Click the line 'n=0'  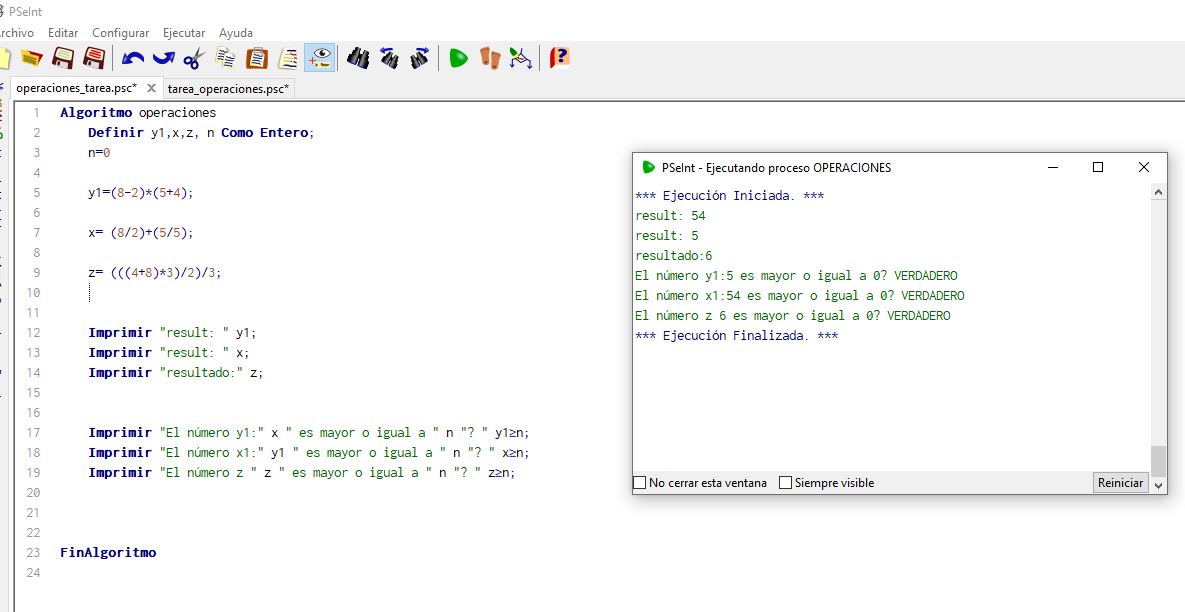99,153
